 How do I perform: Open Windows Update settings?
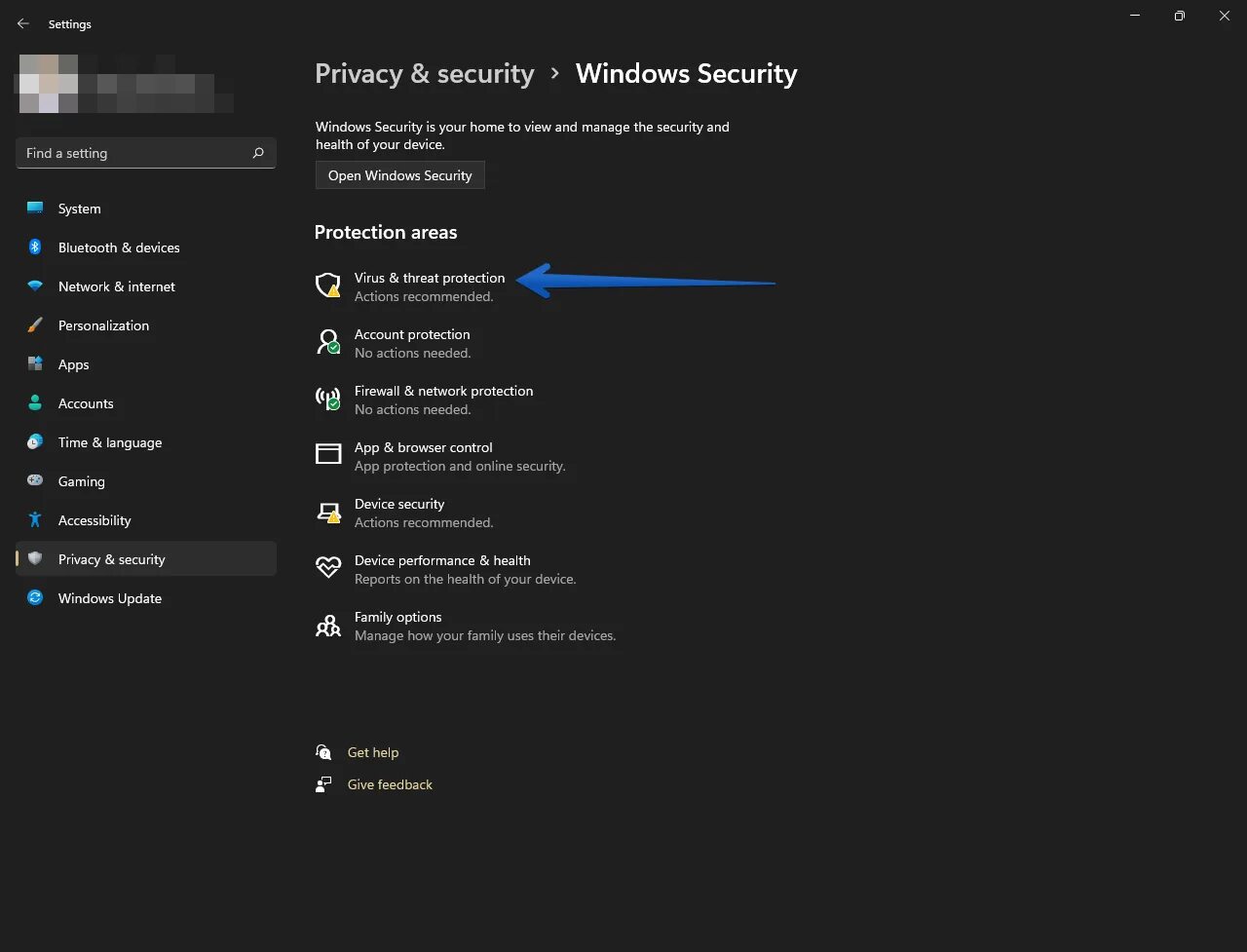[146, 598]
